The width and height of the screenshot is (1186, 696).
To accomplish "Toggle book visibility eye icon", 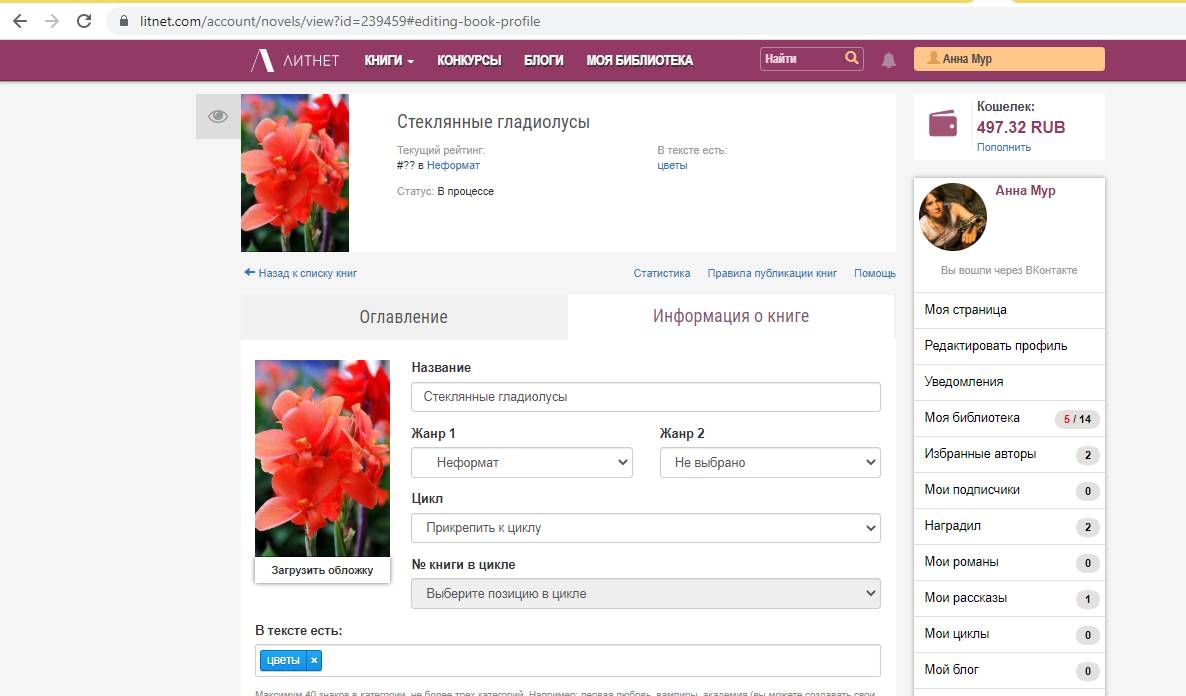I will tap(218, 117).
